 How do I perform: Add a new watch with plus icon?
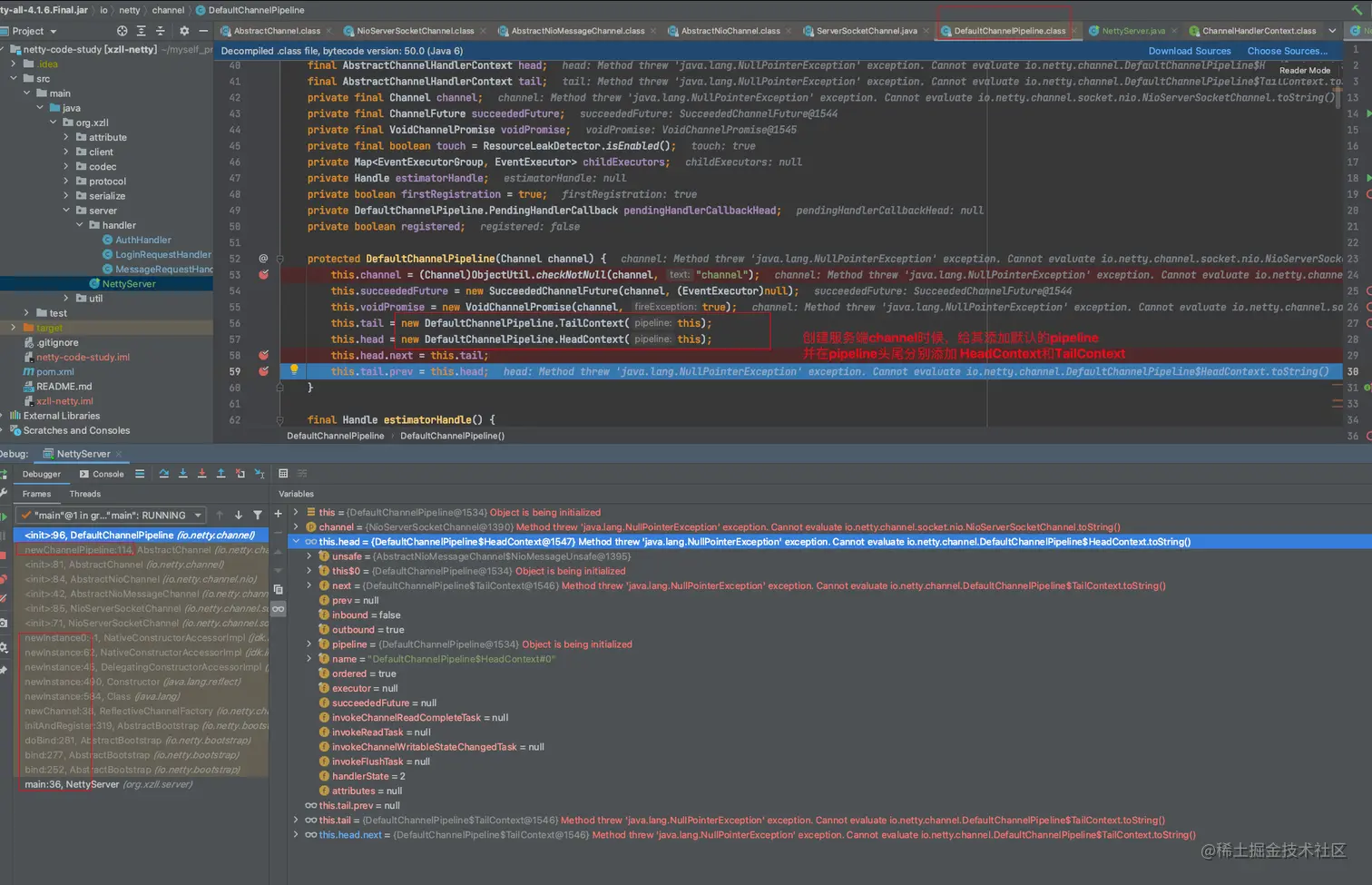coord(279,514)
